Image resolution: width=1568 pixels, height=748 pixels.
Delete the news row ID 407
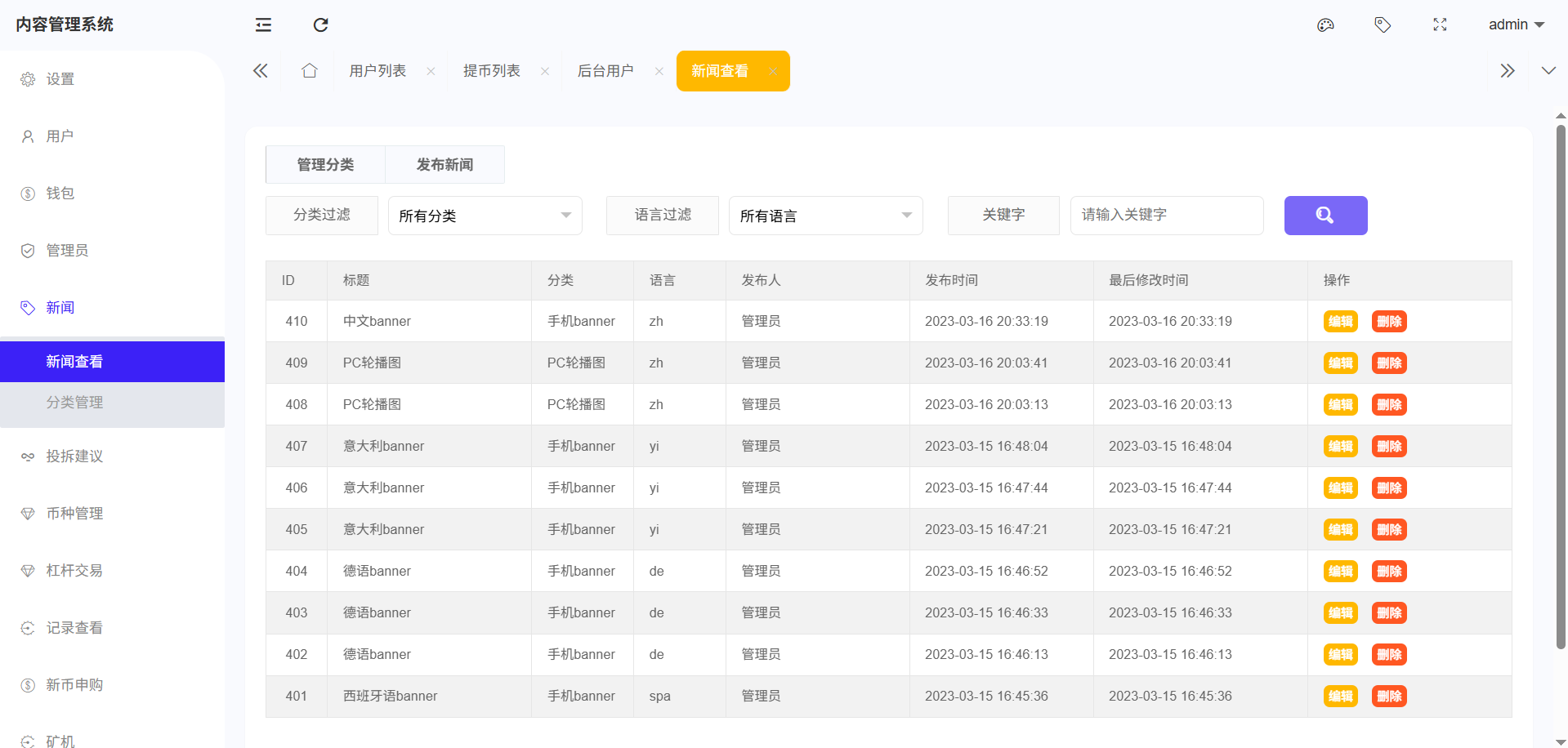pos(1388,447)
